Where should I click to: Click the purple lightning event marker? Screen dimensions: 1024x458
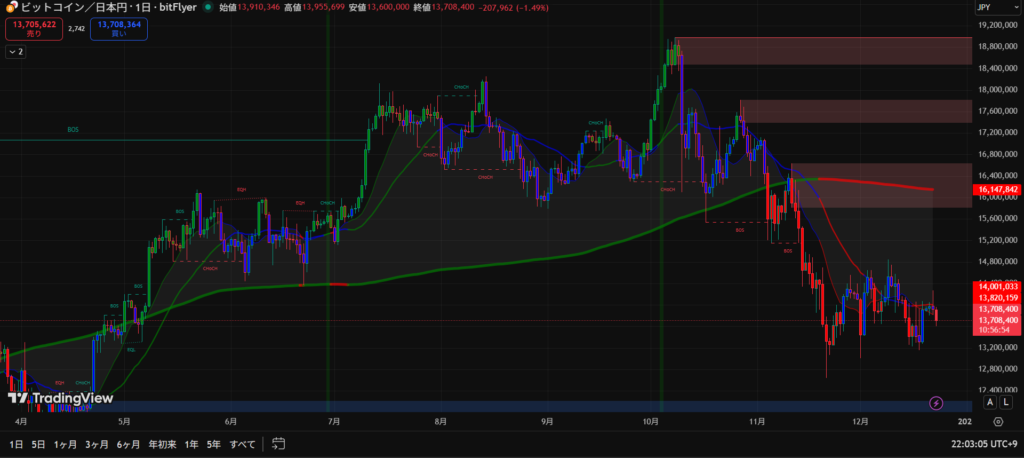coord(936,403)
